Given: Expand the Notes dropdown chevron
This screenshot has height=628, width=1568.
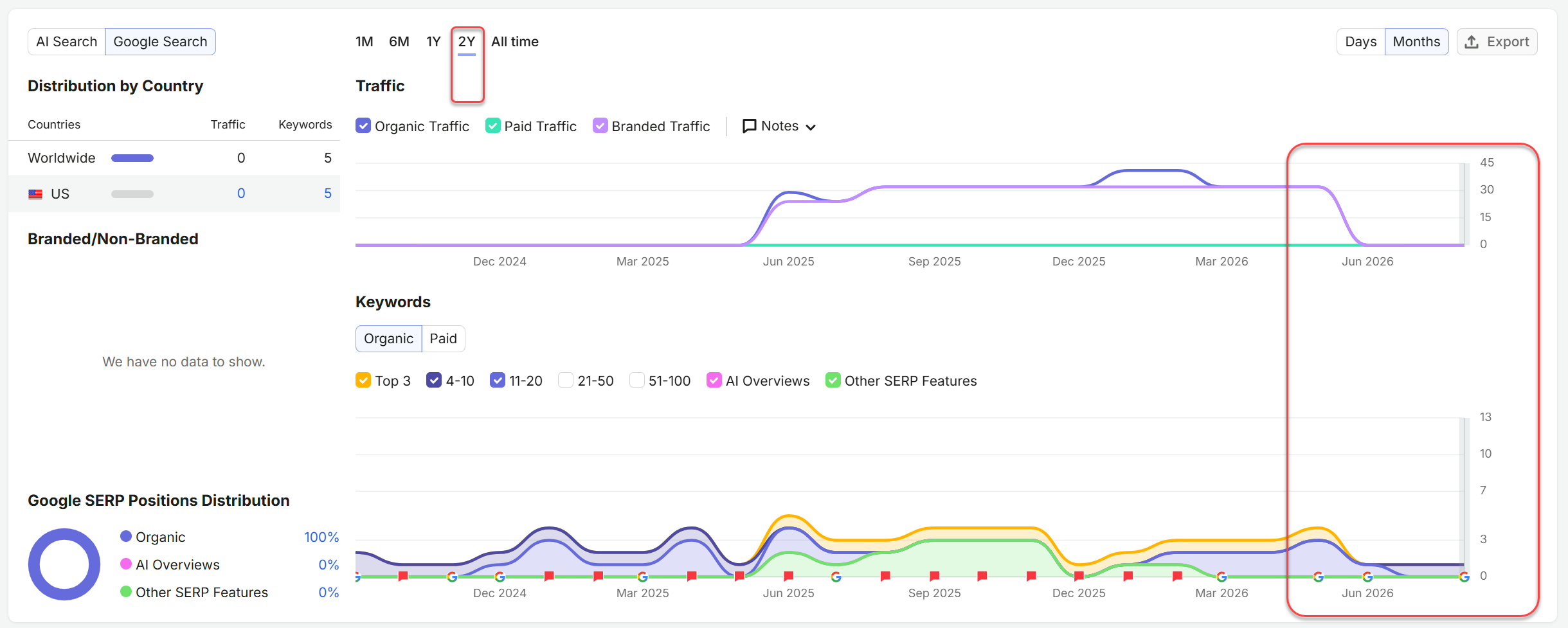Looking at the screenshot, I should 811,127.
